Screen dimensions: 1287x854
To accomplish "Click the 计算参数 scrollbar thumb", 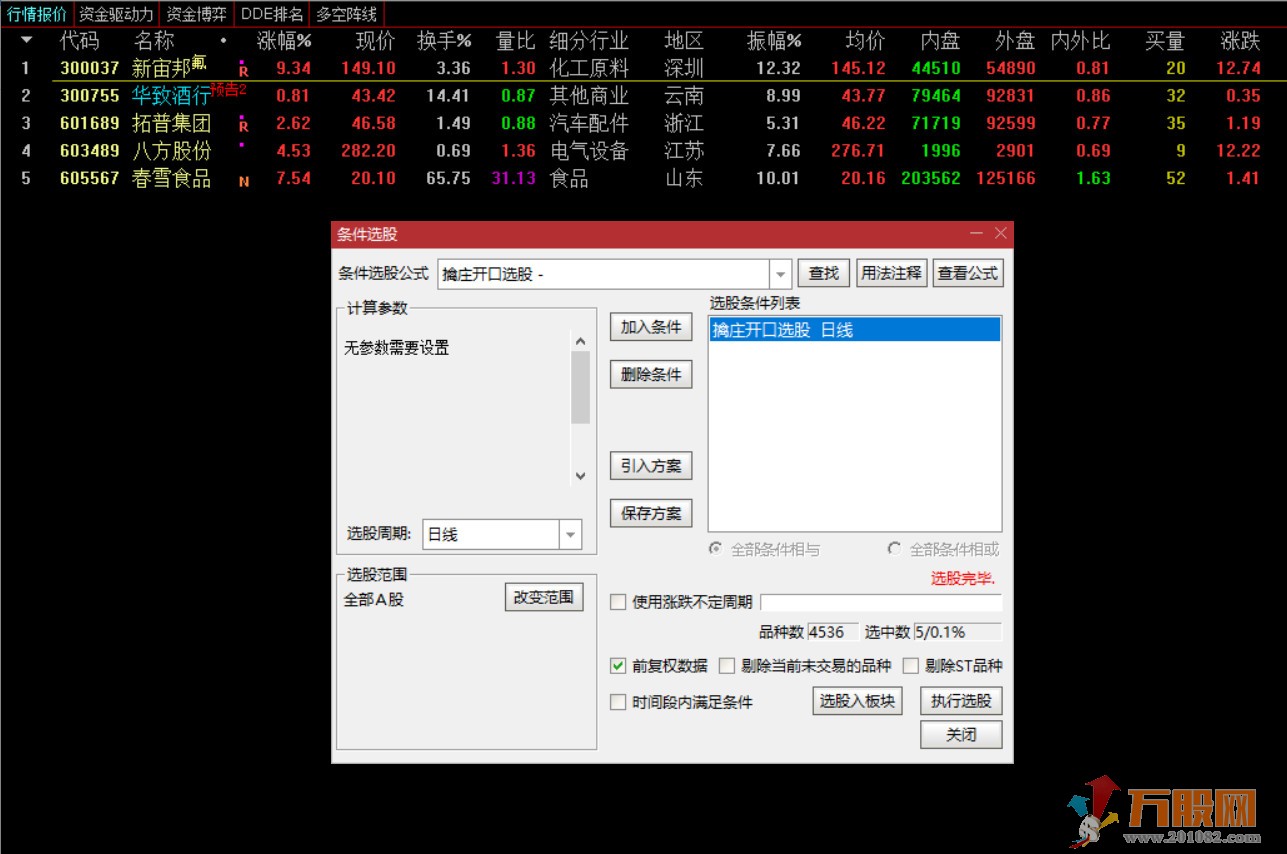I will pos(580,388).
